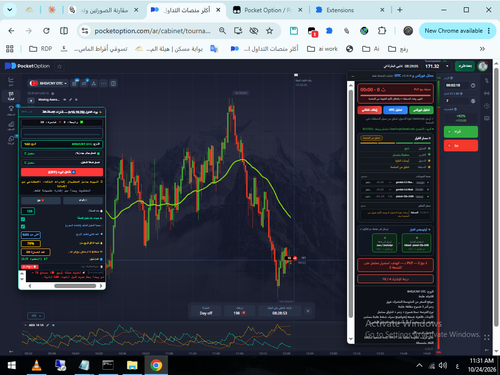The height and width of the screenshot is (375, 500).
Task: Click the Chrome extensions puzzle icon
Action: point(382,31)
